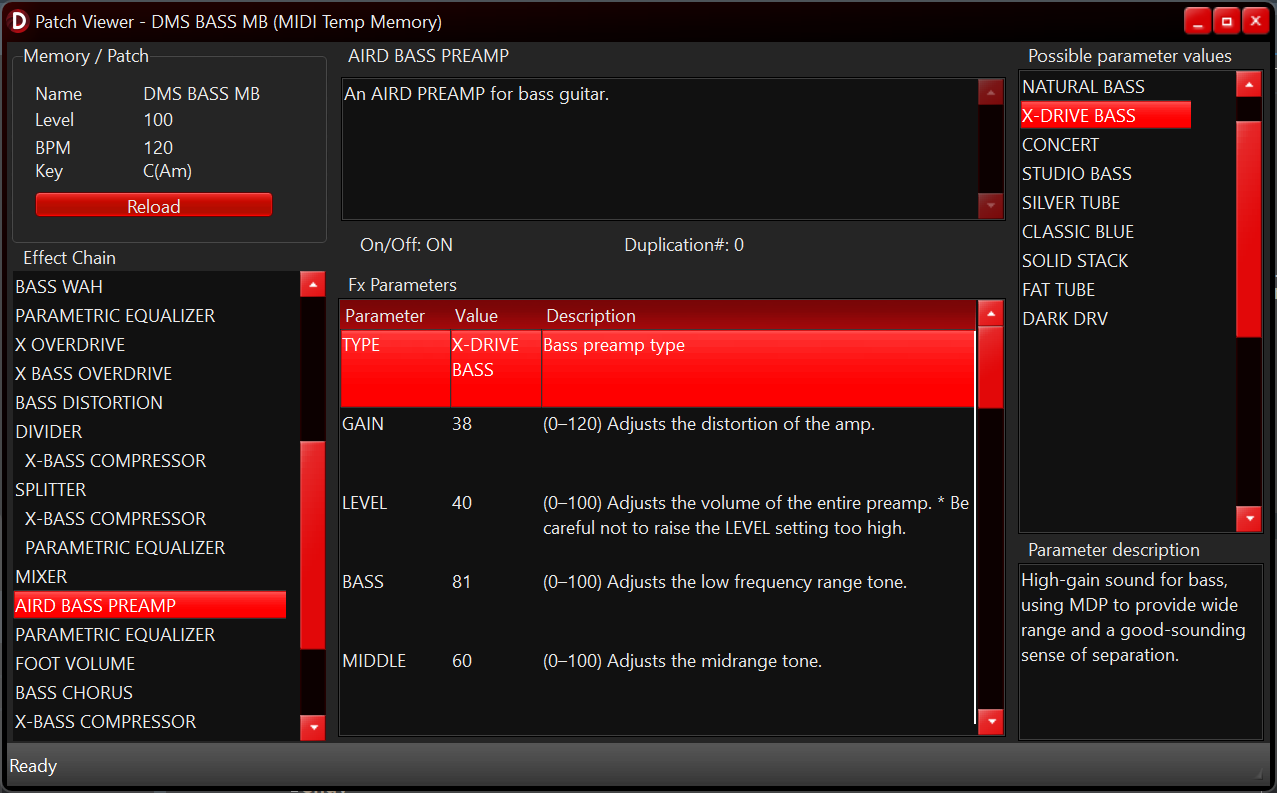The width and height of the screenshot is (1277, 793).
Task: Select BASS WAH in the Effect Chain
Action: pyautogui.click(x=59, y=287)
